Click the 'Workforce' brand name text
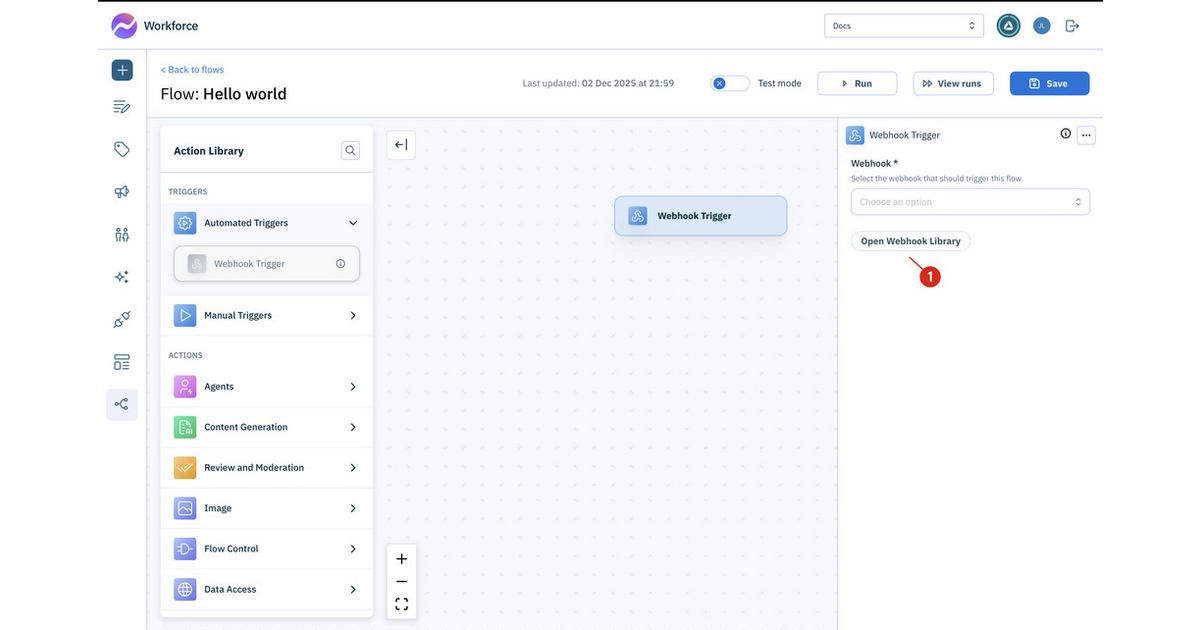The width and height of the screenshot is (1200, 630). point(171,26)
